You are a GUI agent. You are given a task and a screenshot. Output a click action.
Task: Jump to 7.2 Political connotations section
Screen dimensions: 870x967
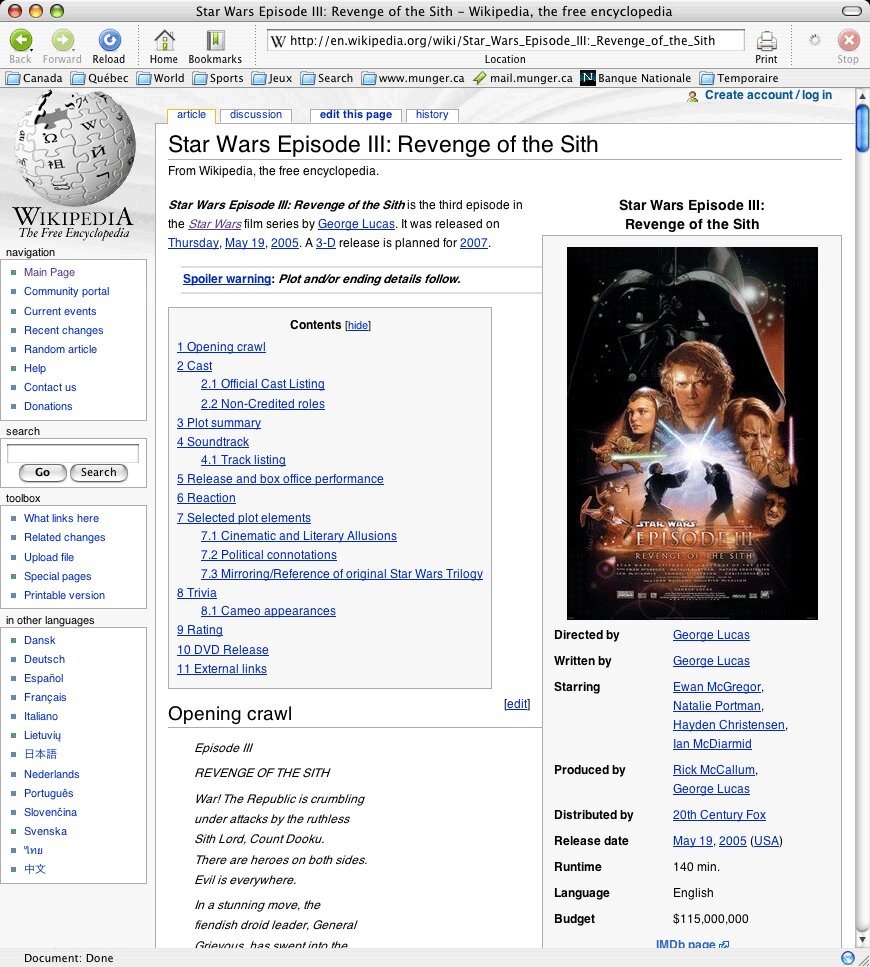[269, 555]
